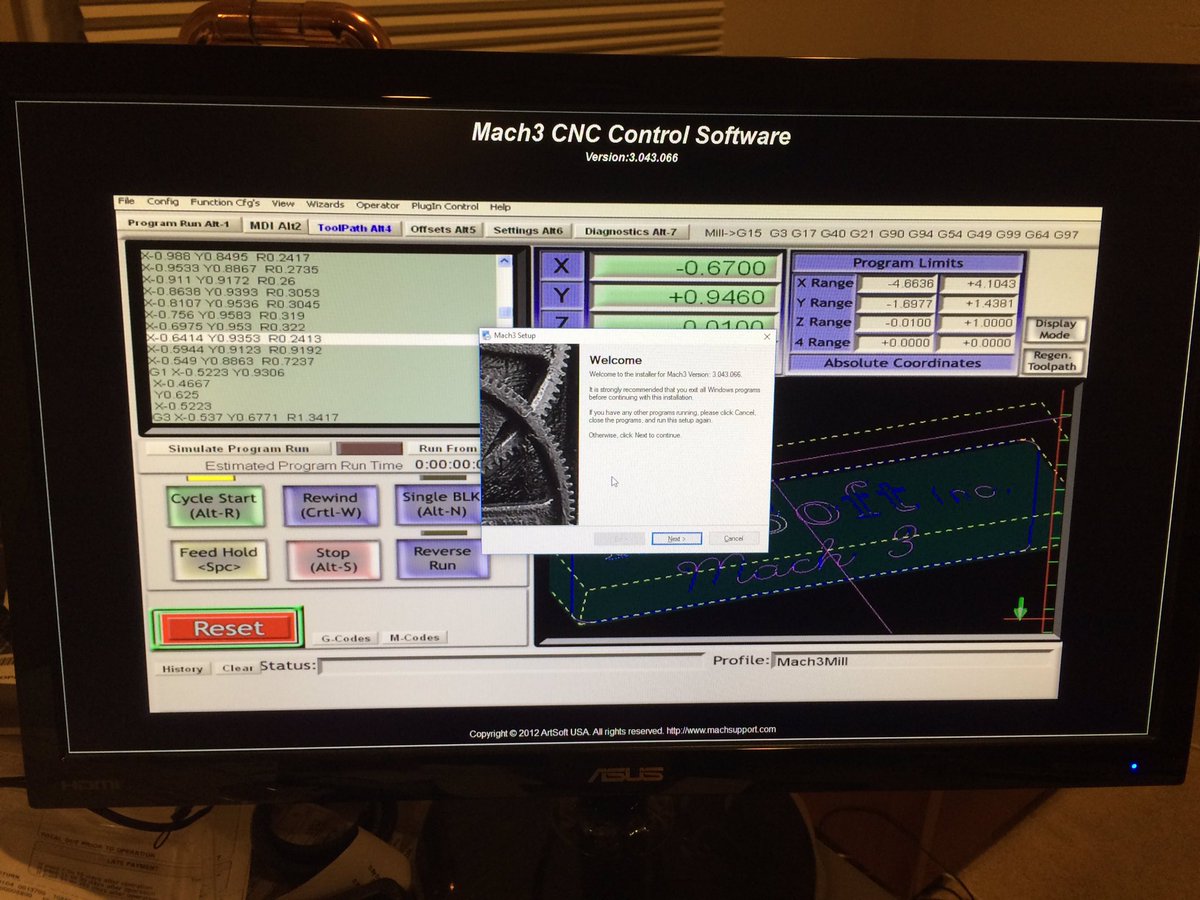The height and width of the screenshot is (900, 1200).
Task: Open the Config menu
Action: tap(163, 202)
